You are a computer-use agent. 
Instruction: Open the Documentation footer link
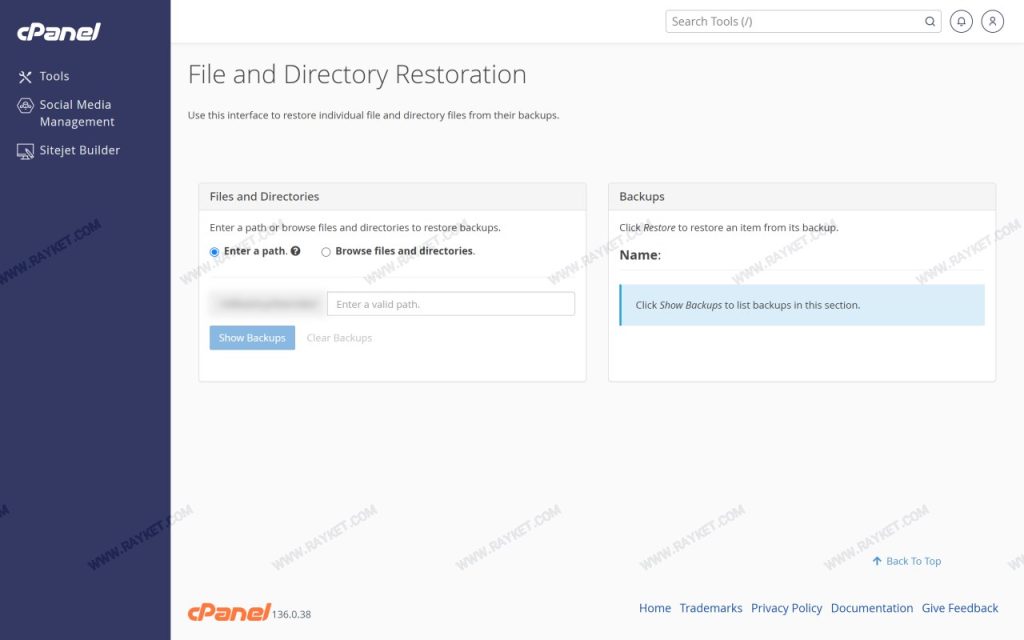tap(872, 608)
